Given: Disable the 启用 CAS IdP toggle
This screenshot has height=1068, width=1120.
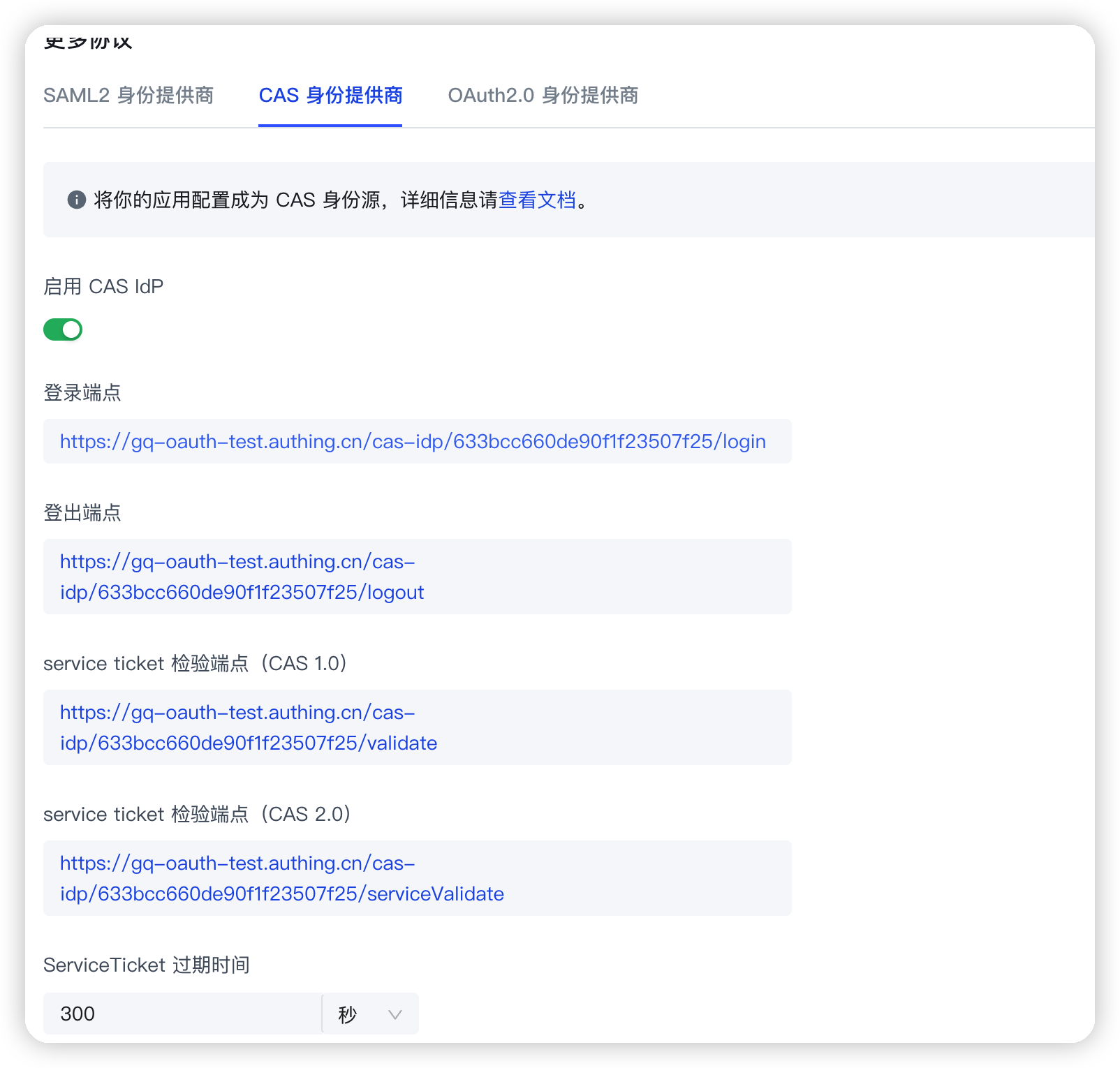Looking at the screenshot, I should click(62, 329).
